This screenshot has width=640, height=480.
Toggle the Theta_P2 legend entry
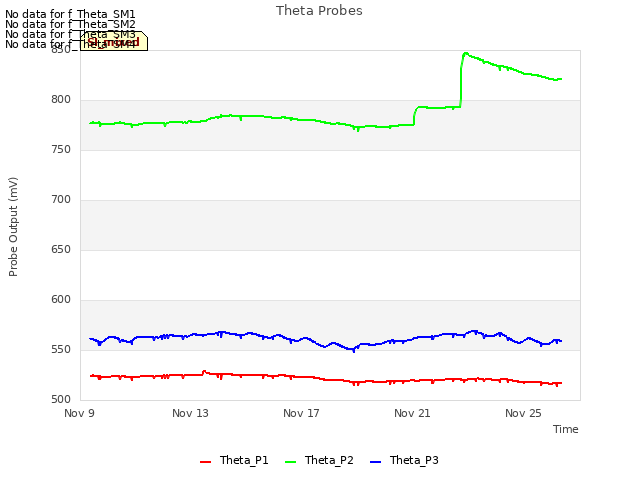pos(319,460)
